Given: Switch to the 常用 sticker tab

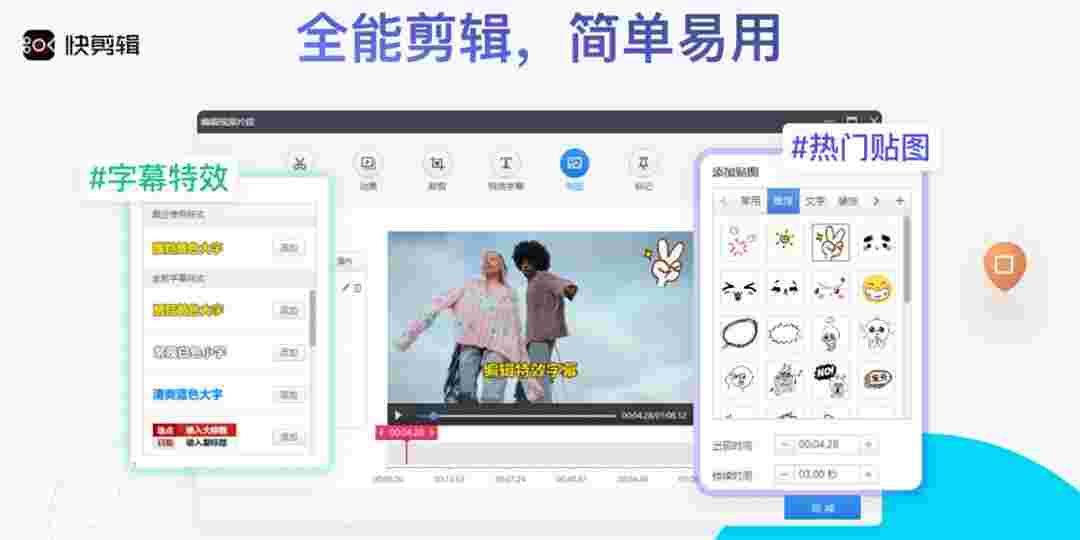Looking at the screenshot, I should pyautogui.click(x=750, y=201).
